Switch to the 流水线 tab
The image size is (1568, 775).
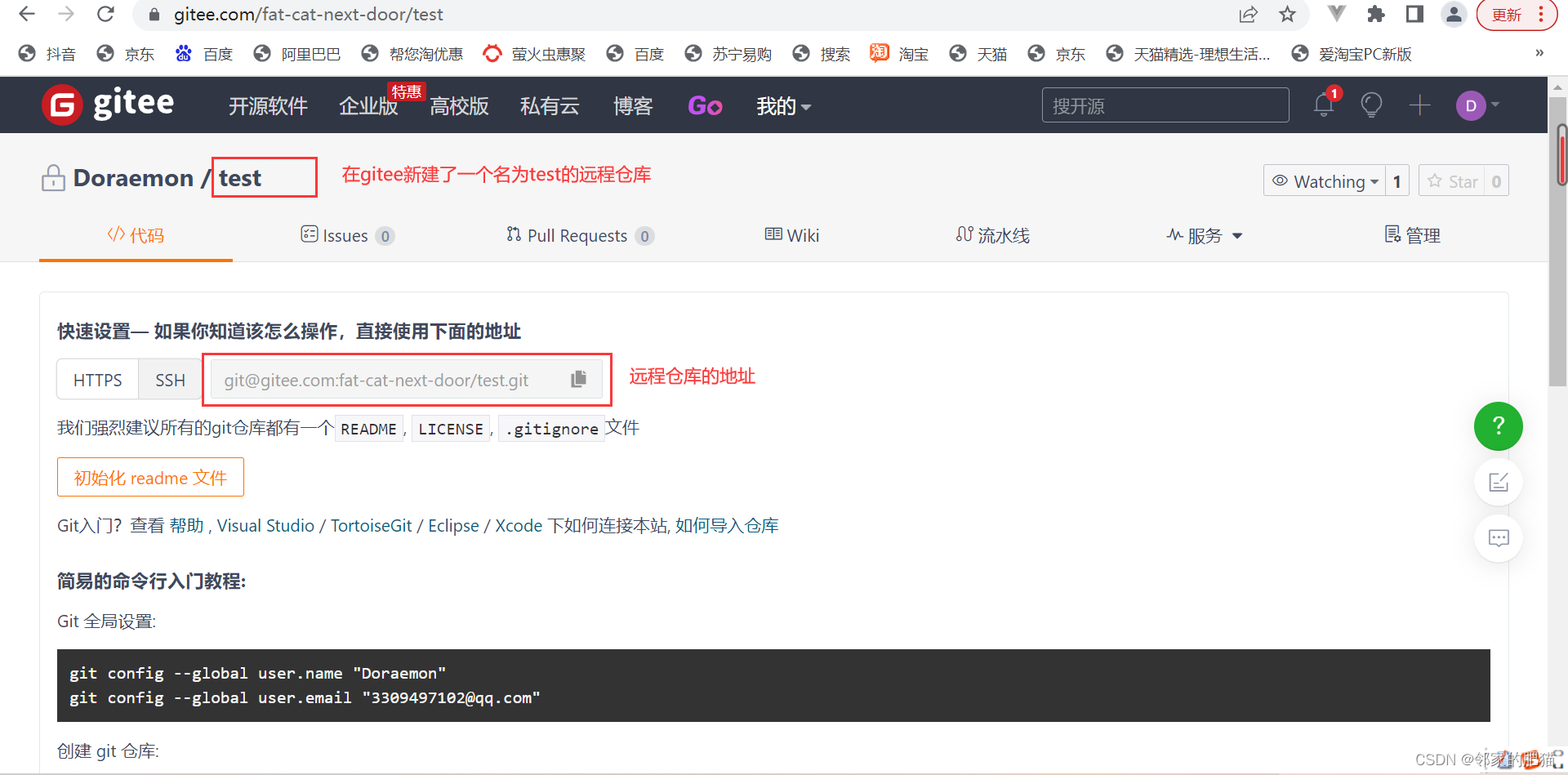992,235
